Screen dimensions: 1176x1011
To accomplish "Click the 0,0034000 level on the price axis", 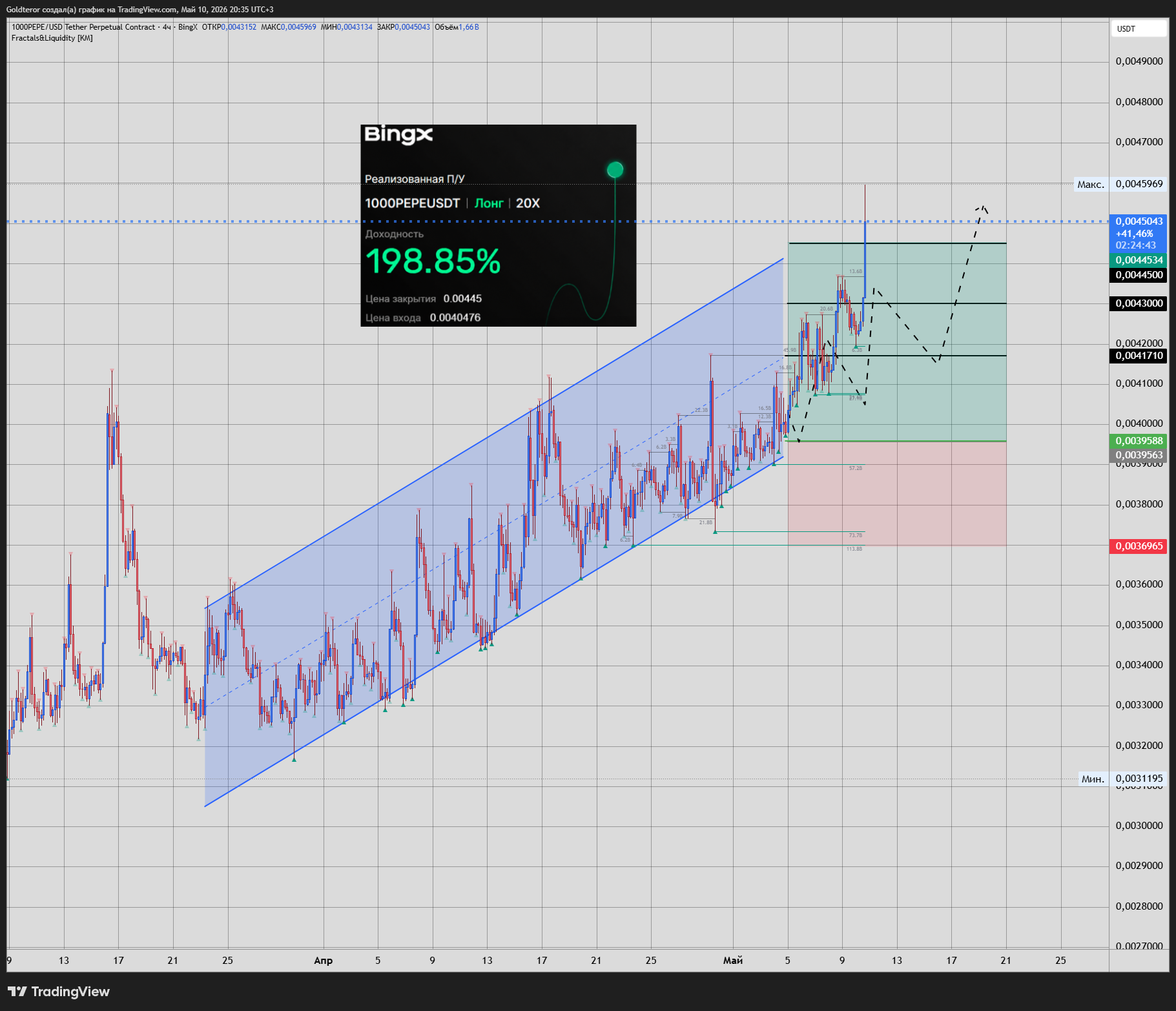I will [x=1139, y=665].
